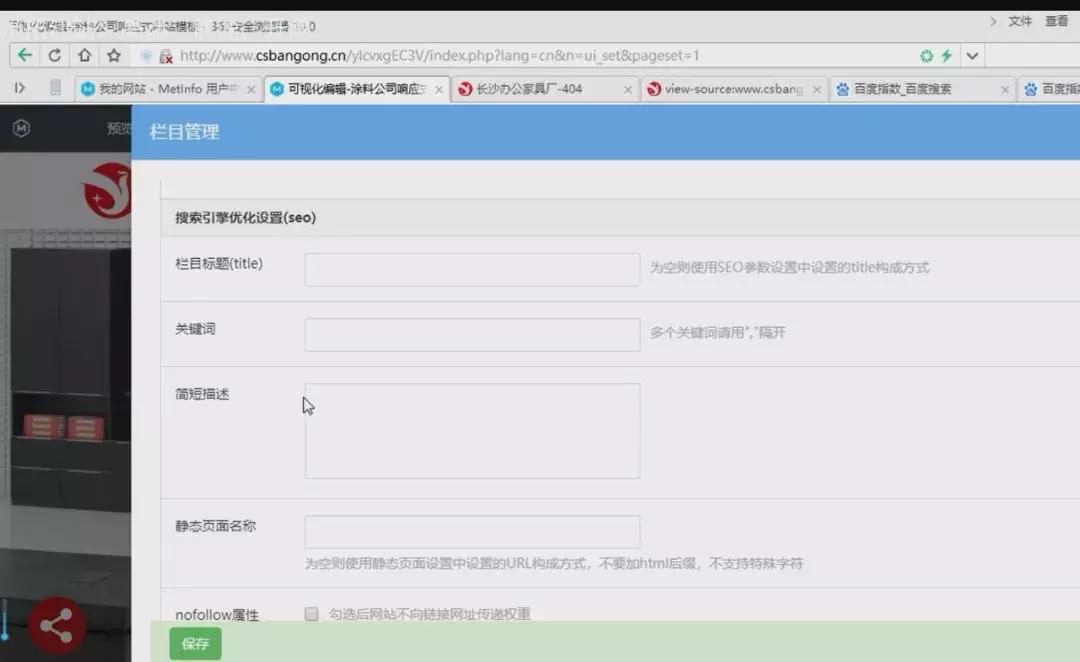1080x662 pixels.
Task: Bookmark this page with the star icon
Action: [113, 55]
